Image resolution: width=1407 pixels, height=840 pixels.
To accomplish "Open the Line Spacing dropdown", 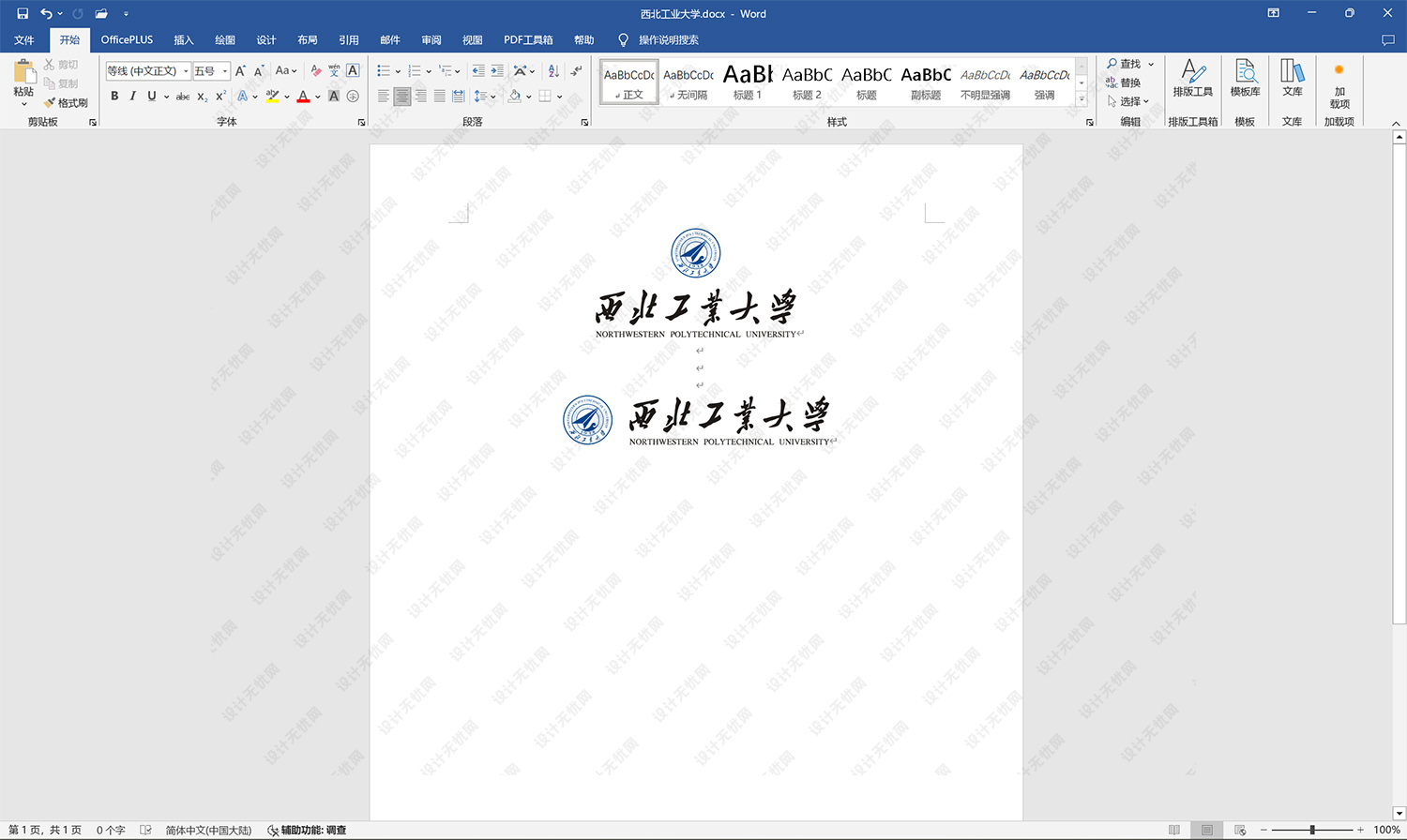I will tap(484, 96).
